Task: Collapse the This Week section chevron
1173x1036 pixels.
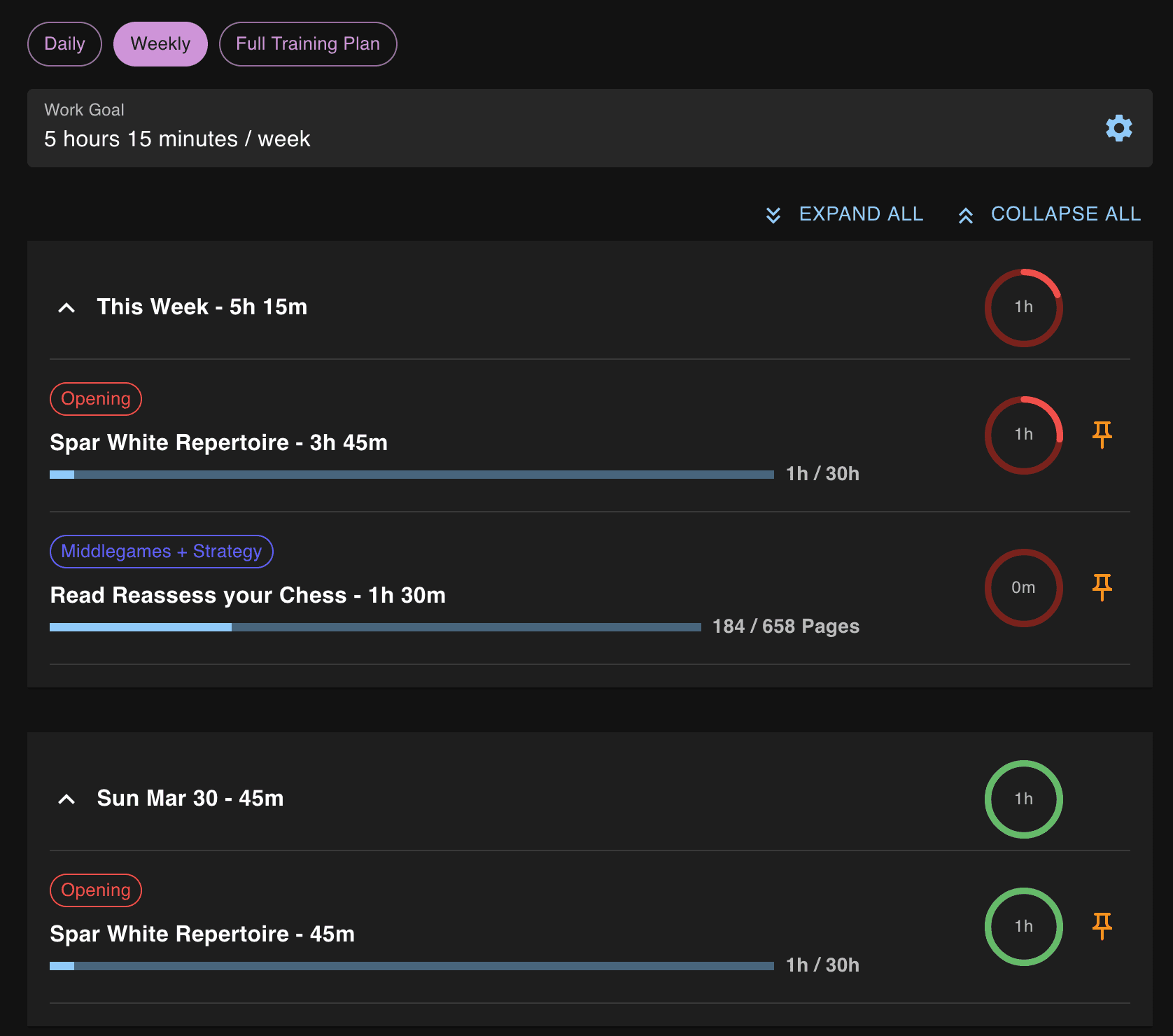Action: [x=66, y=307]
